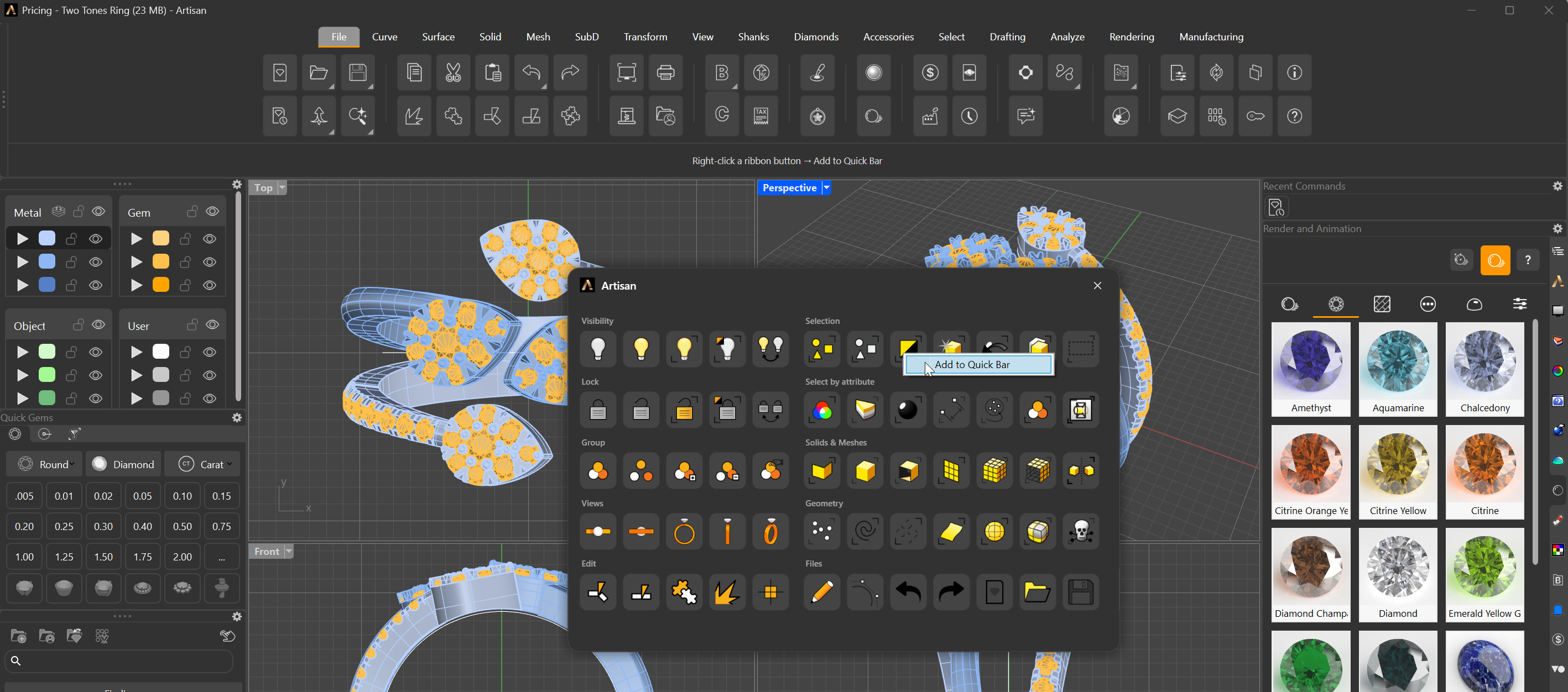Hide the white User layer
1568x692 pixels.
(210, 352)
